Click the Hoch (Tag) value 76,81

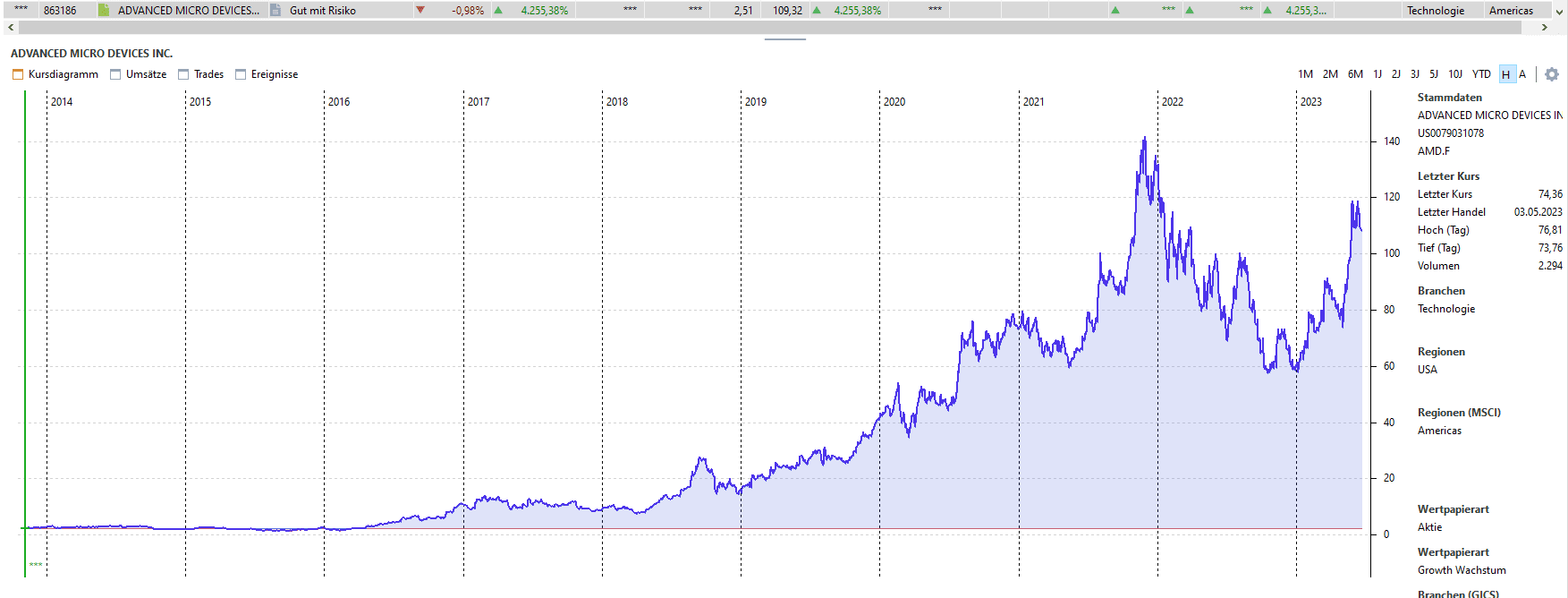click(x=1550, y=230)
